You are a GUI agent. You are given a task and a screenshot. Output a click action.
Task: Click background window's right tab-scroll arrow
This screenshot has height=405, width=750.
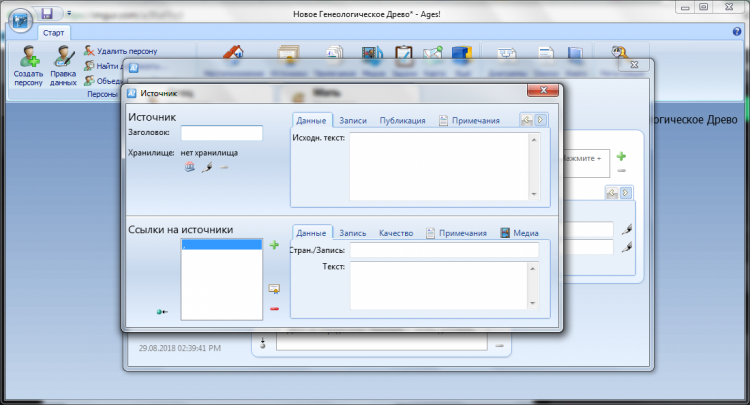point(626,193)
